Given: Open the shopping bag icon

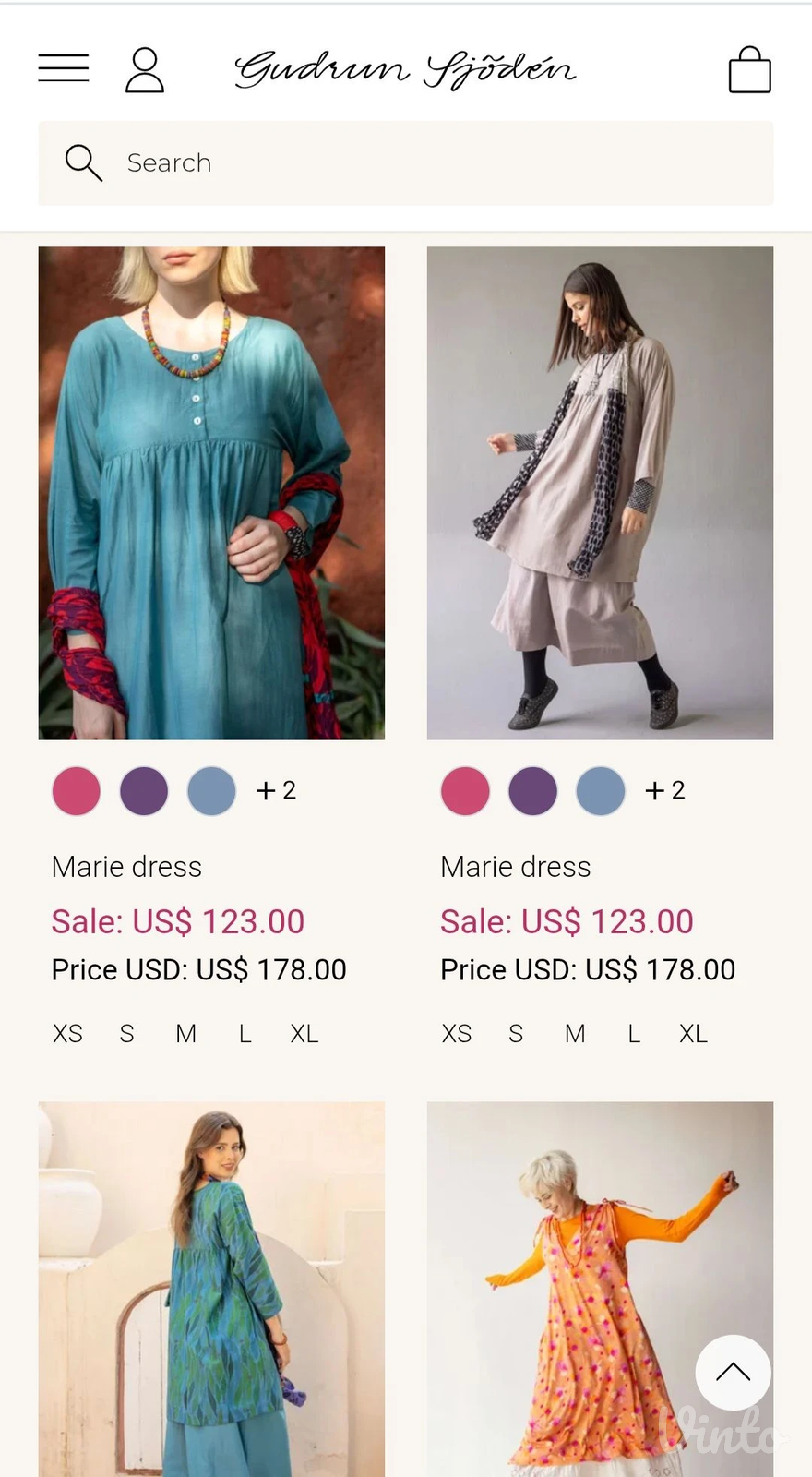Looking at the screenshot, I should 749,70.
